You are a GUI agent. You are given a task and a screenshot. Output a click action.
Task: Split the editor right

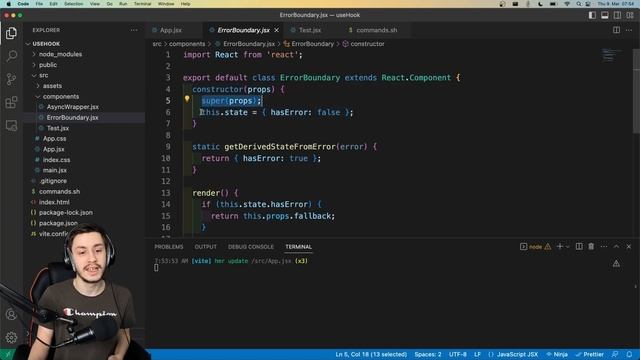pyautogui.click(x=616, y=30)
